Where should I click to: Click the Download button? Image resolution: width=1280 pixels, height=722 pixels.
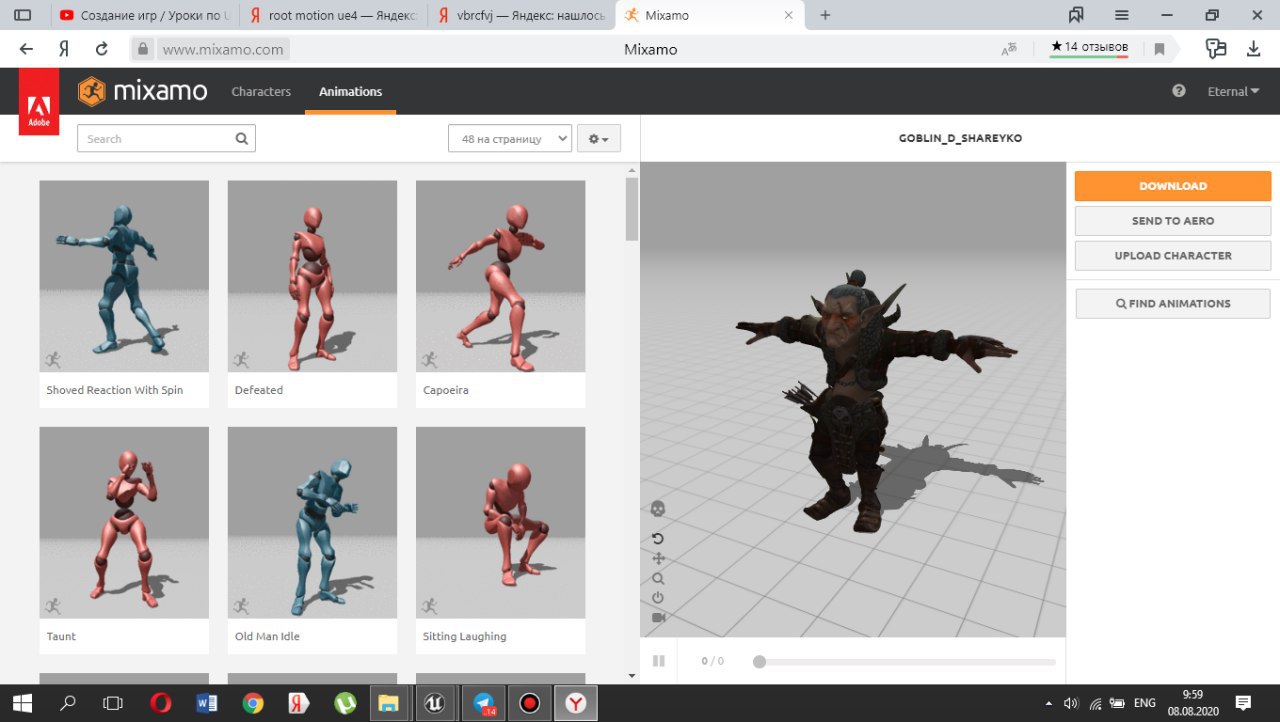pyautogui.click(x=1173, y=186)
